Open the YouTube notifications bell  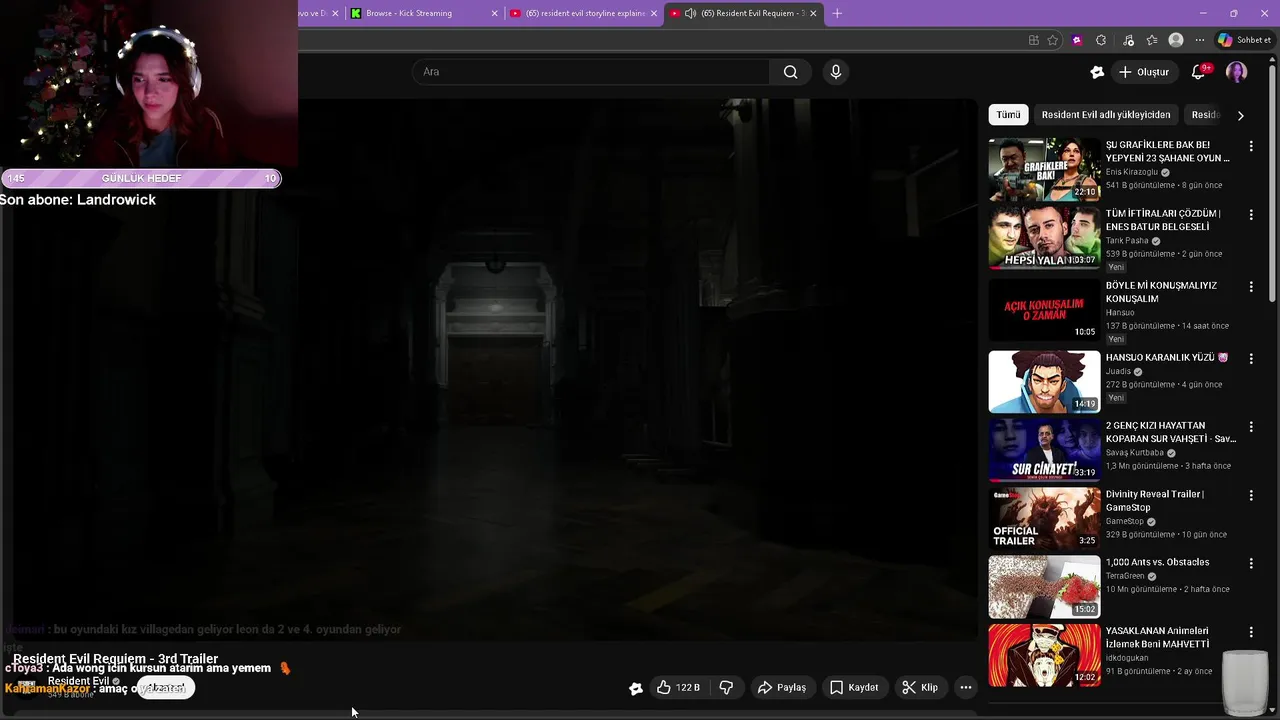(x=1198, y=72)
